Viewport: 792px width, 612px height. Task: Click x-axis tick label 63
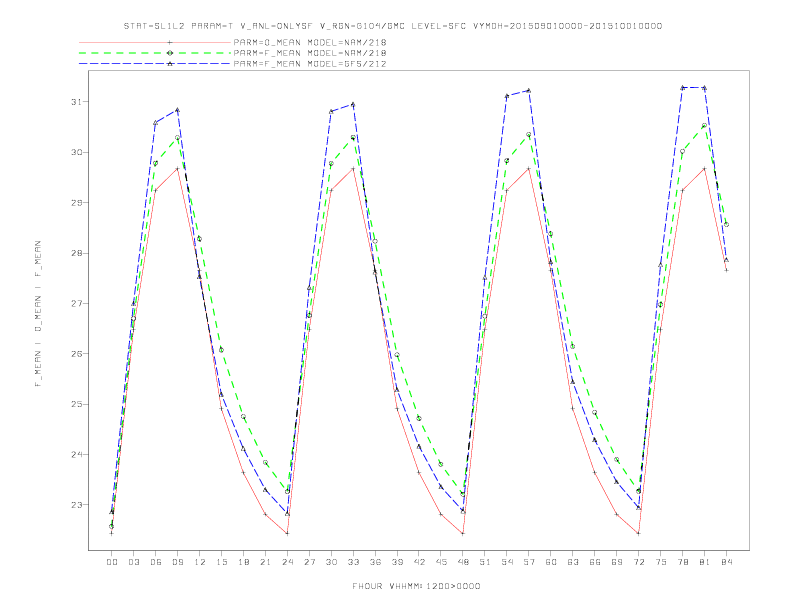573,562
